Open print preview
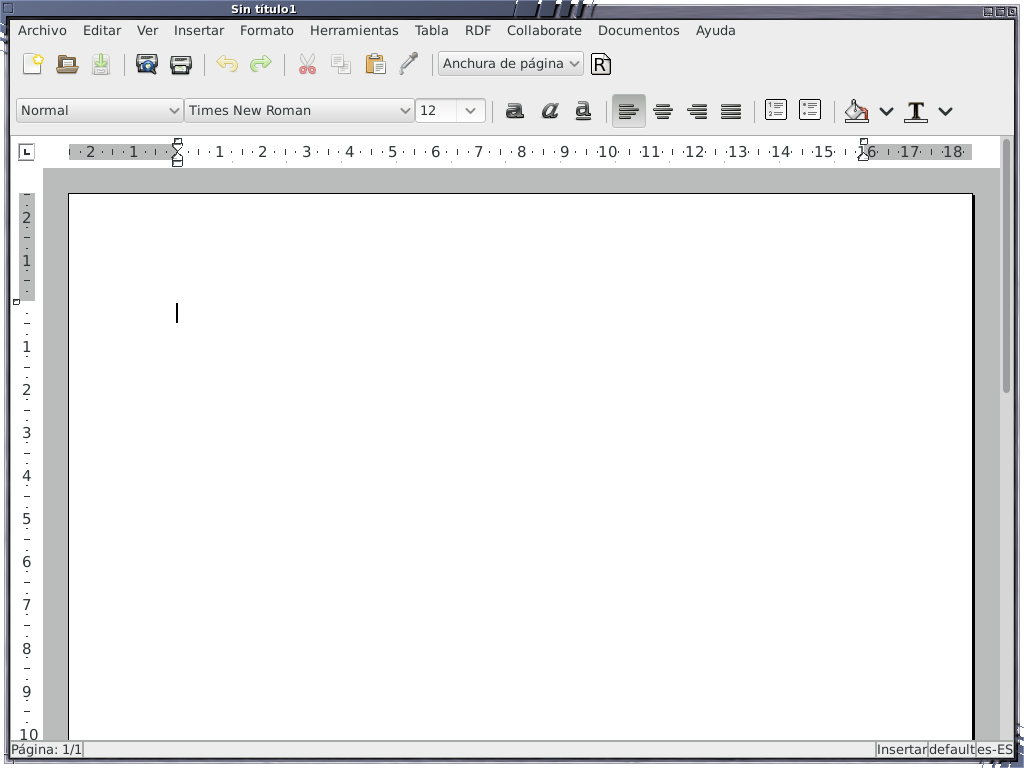Viewport: 1024px width, 768px height. (147, 65)
